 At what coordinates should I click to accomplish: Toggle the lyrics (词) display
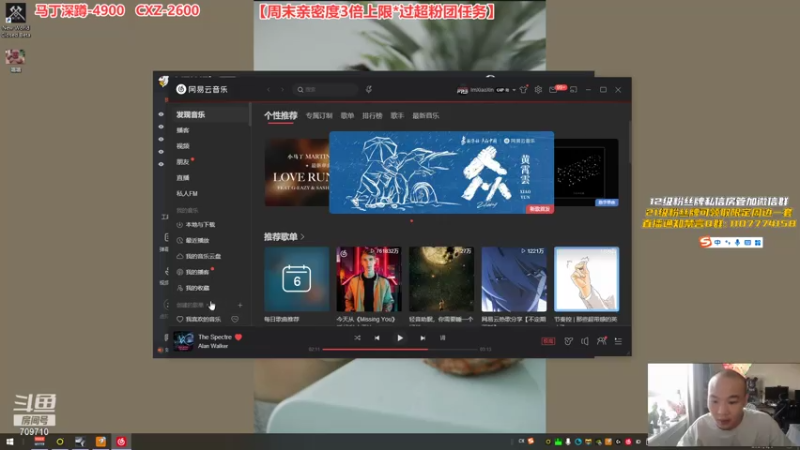coord(442,338)
